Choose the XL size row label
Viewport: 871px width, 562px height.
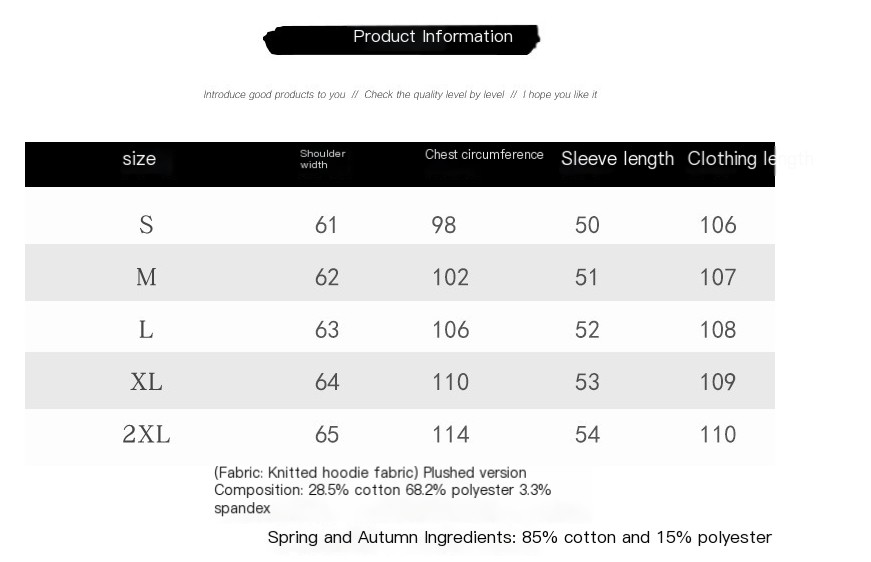146,382
